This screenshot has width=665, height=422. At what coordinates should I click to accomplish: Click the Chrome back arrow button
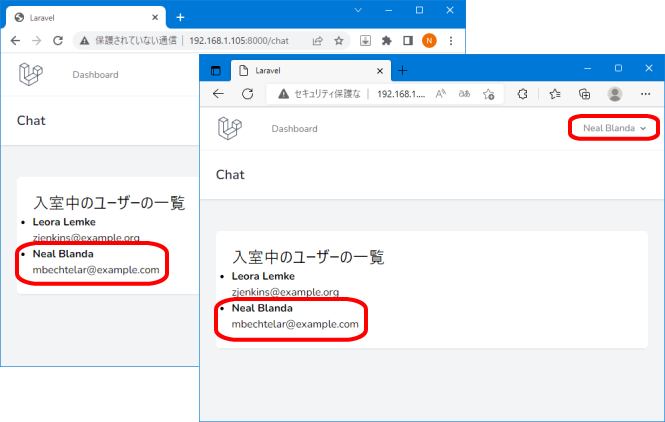coord(15,41)
